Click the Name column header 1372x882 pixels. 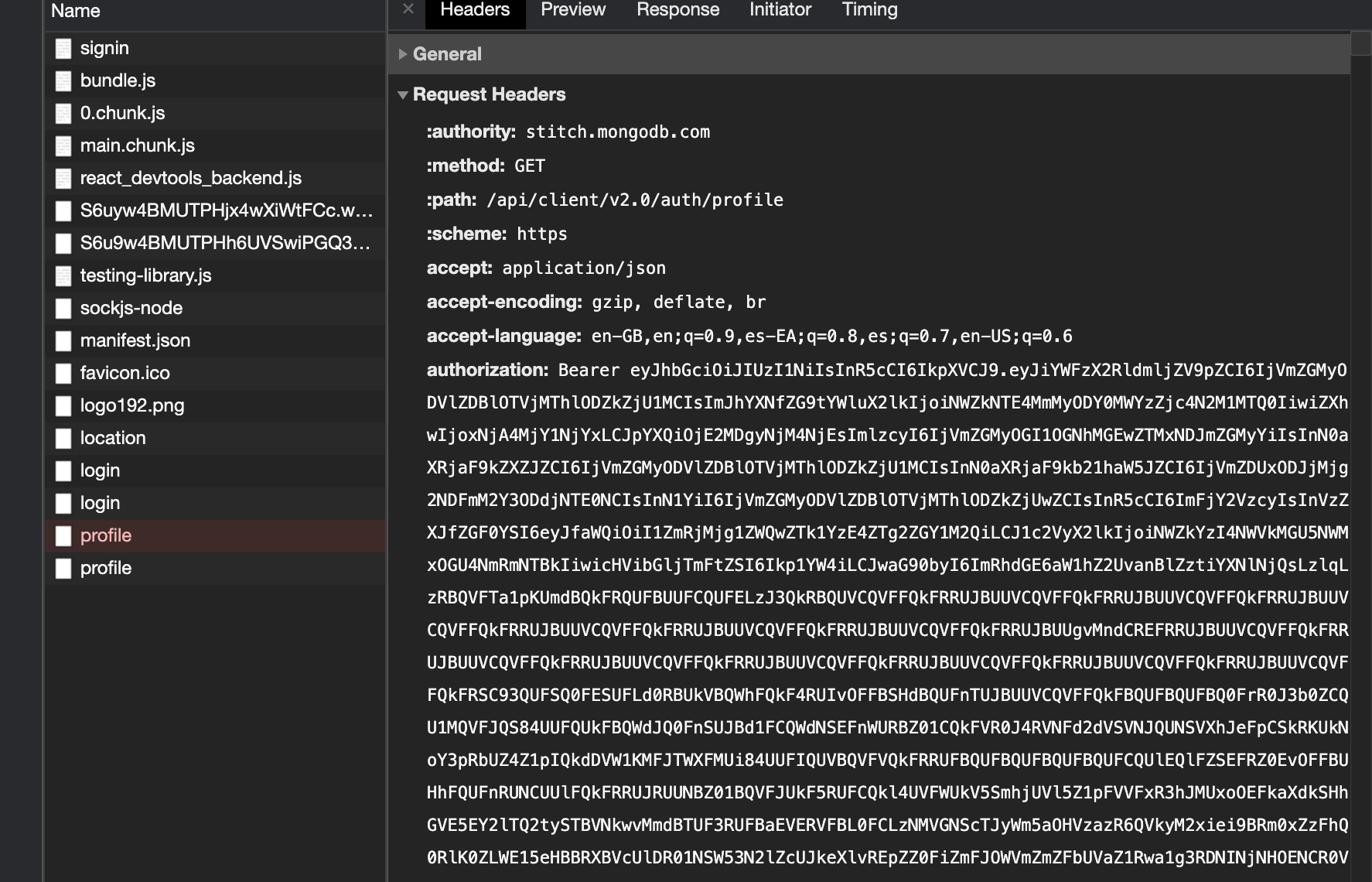pos(74,11)
